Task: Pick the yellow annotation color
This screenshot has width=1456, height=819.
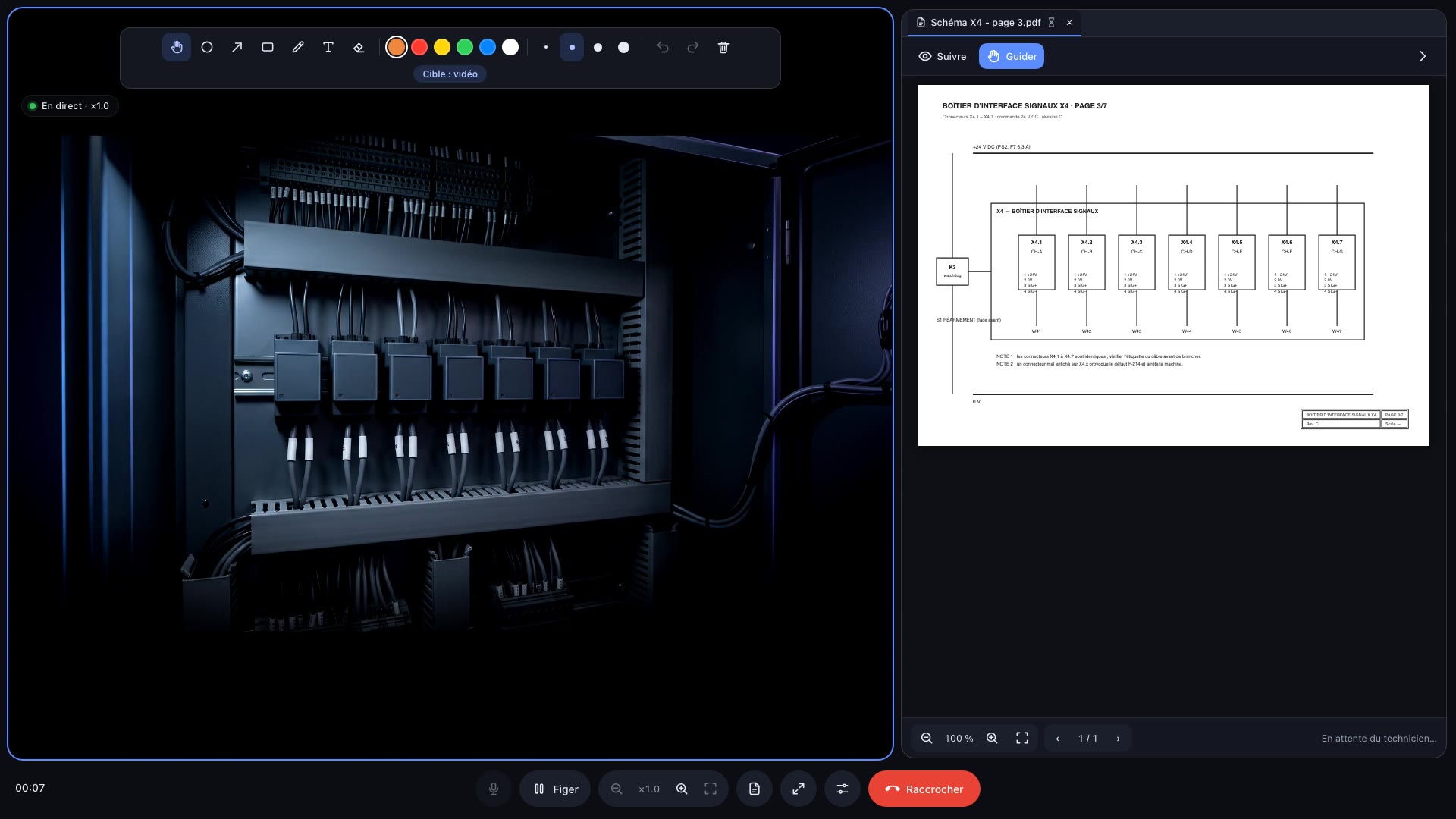Action: (442, 47)
